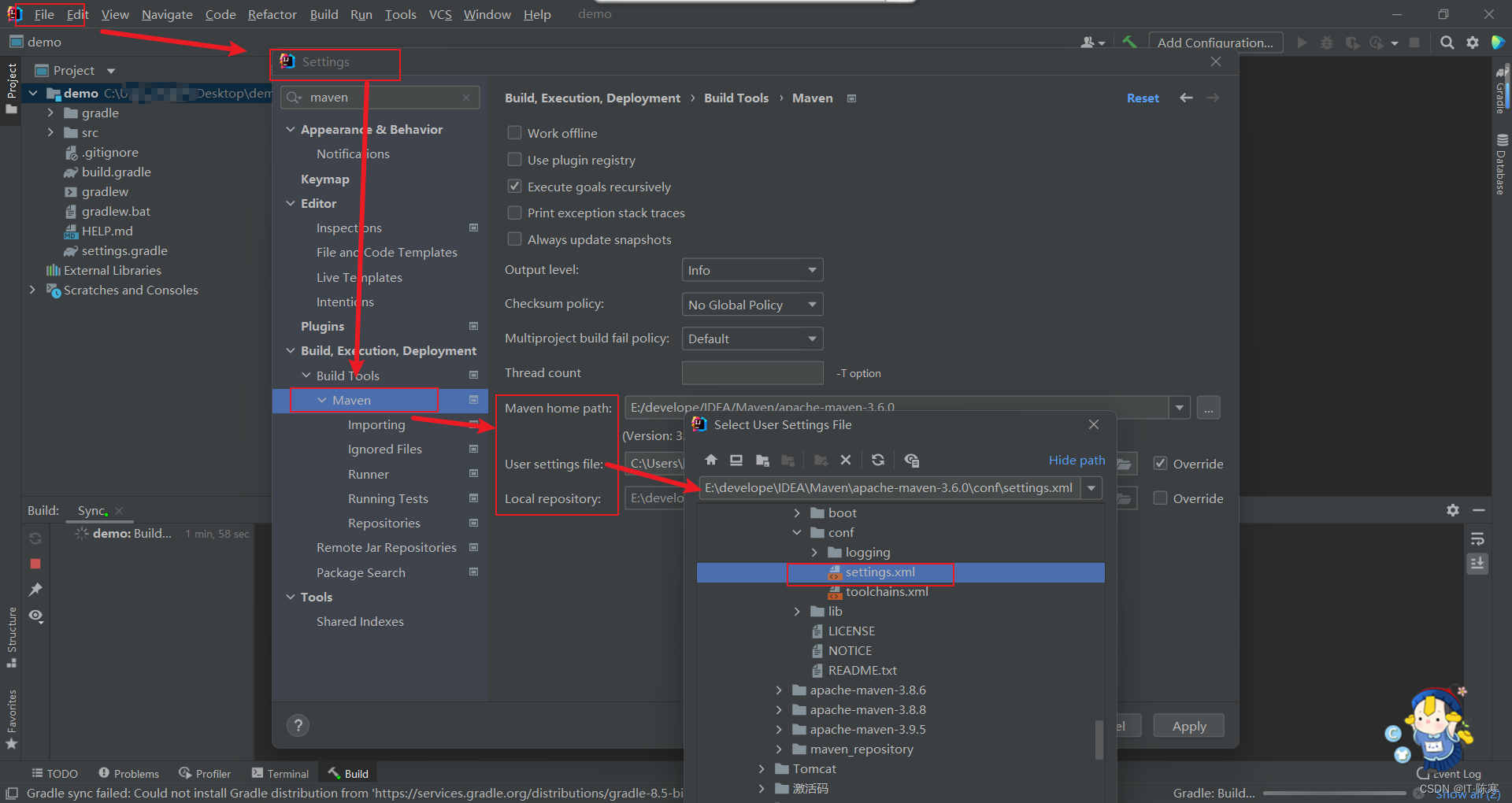Screen dimensions: 1512x803
Task: Click the Run play icon in toolbar
Action: point(1302,43)
